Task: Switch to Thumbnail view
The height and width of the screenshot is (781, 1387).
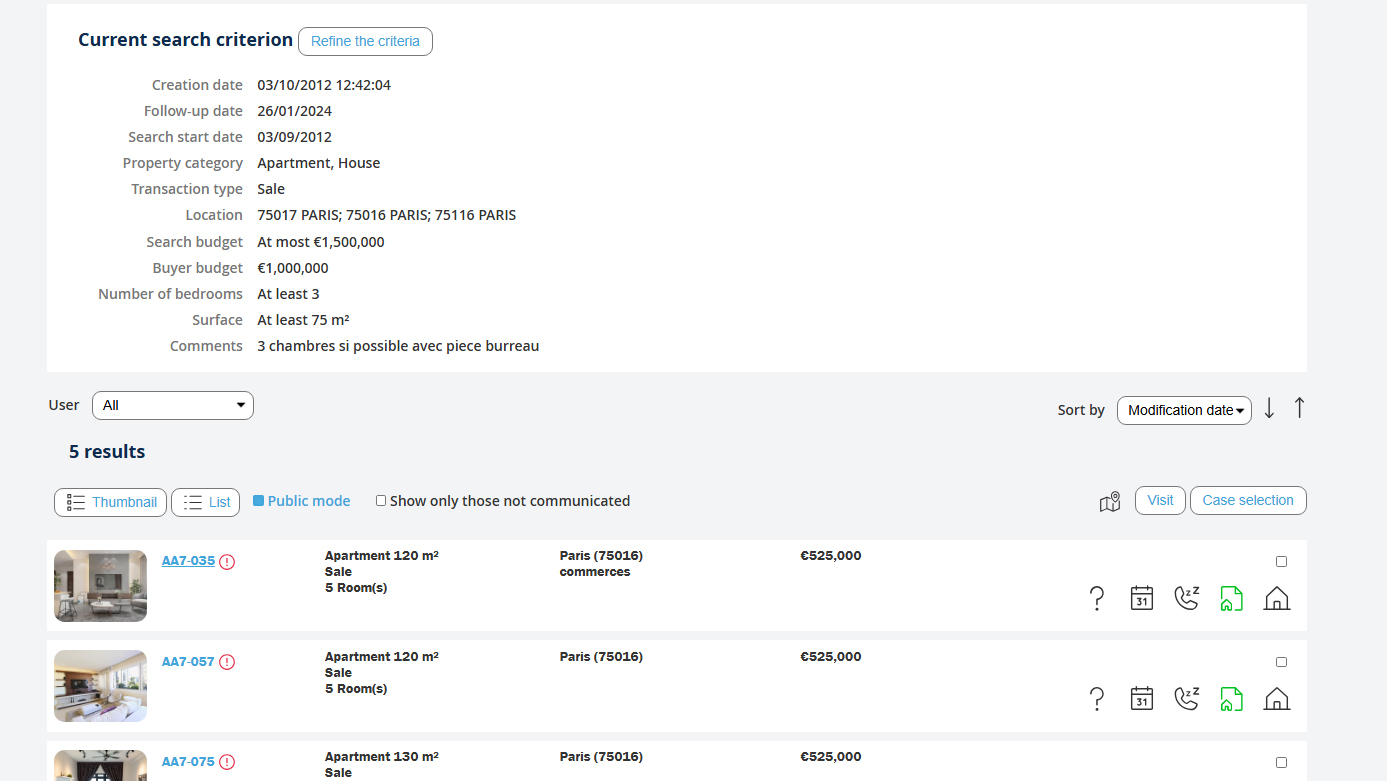Action: [111, 502]
